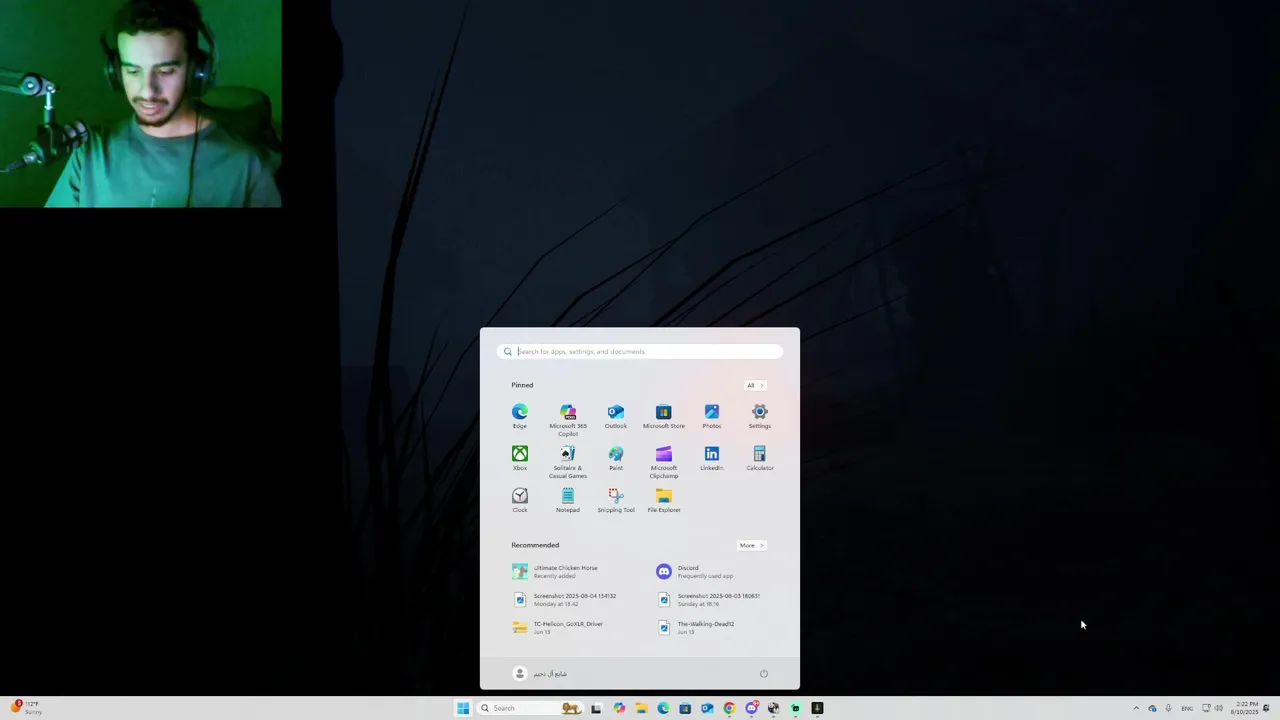The image size is (1280, 720).
Task: Launch Paint from pinned apps
Action: (616, 459)
